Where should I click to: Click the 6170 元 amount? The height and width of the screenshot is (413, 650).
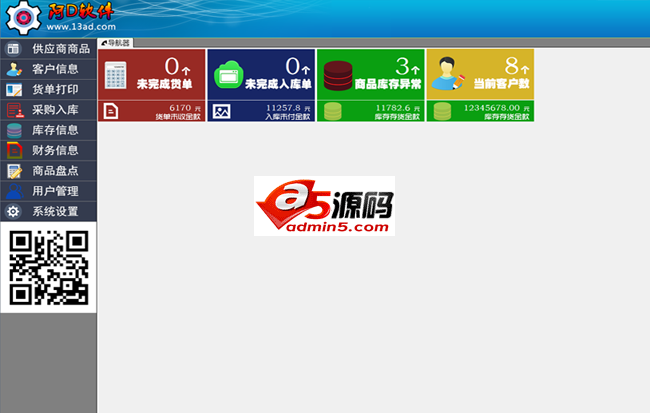[185, 108]
